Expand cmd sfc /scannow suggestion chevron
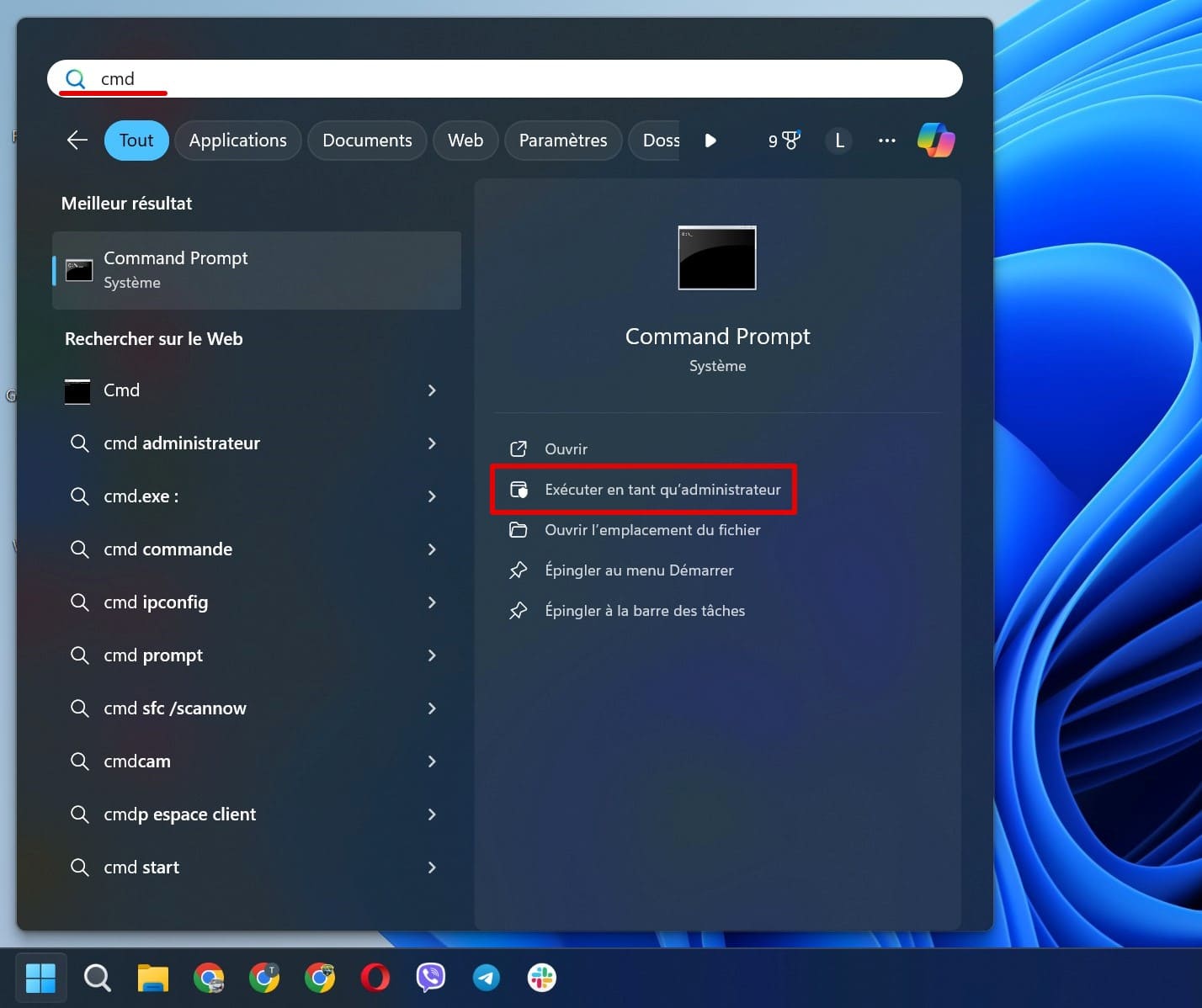The height and width of the screenshot is (1008, 1202). (x=432, y=708)
